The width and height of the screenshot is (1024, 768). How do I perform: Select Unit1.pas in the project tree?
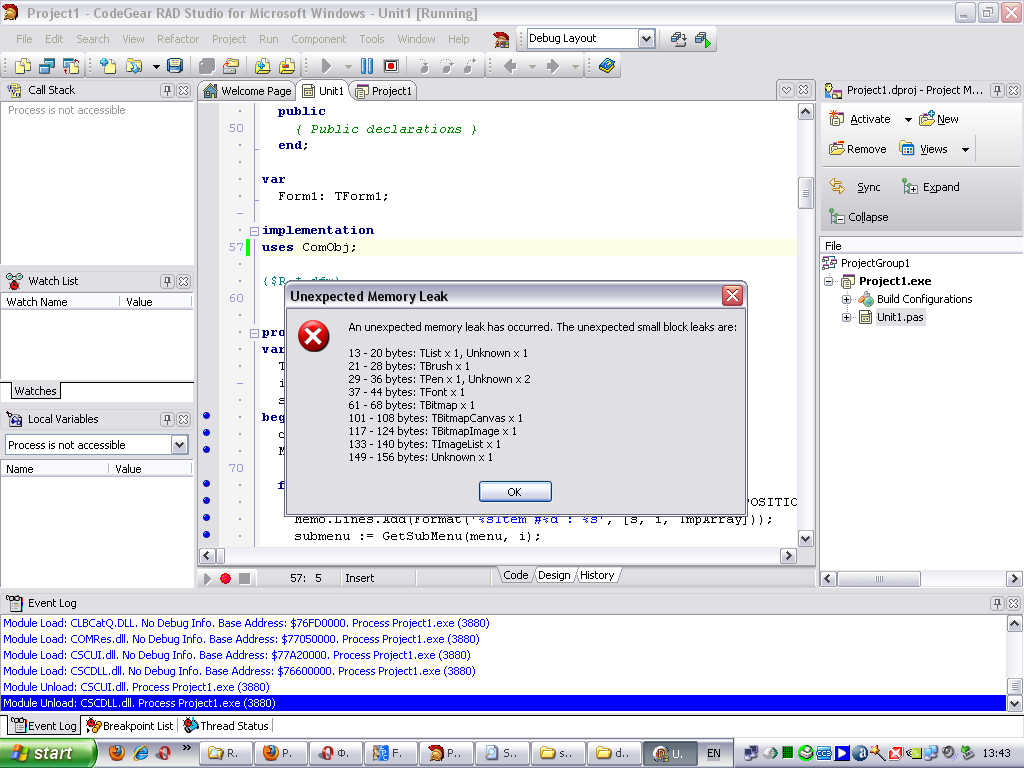point(899,317)
